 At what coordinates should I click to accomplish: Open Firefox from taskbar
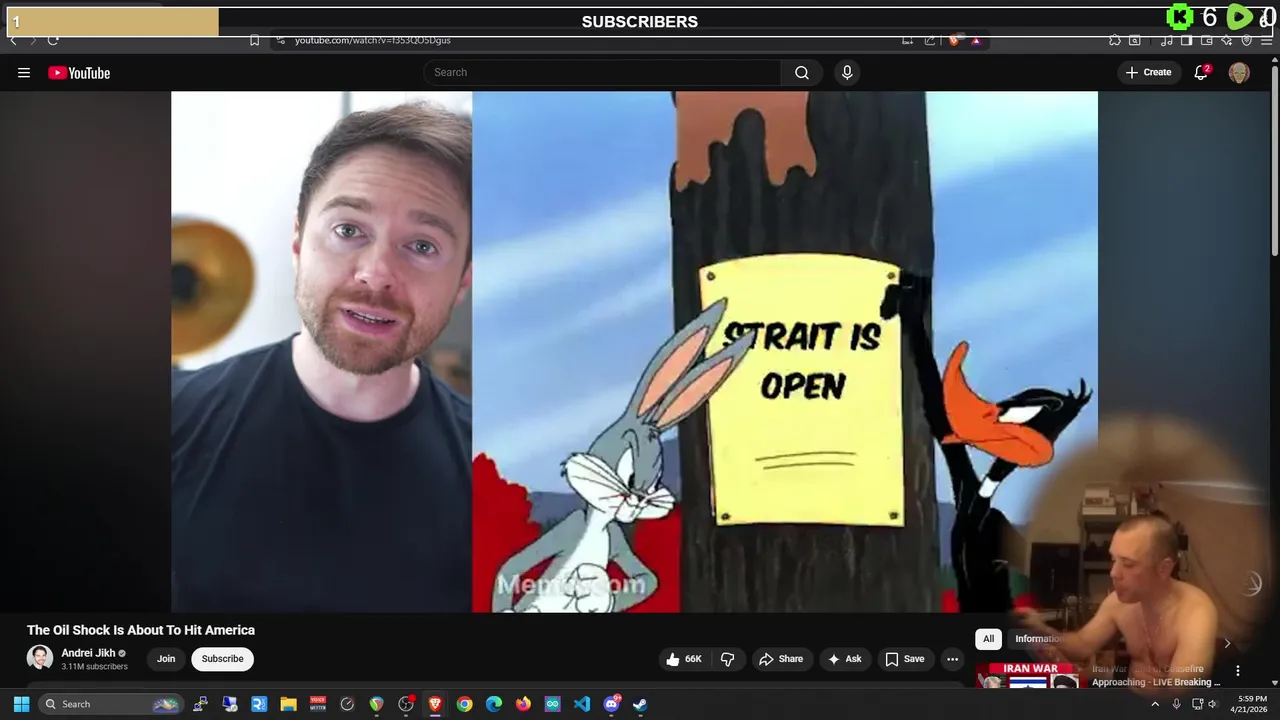[x=523, y=704]
